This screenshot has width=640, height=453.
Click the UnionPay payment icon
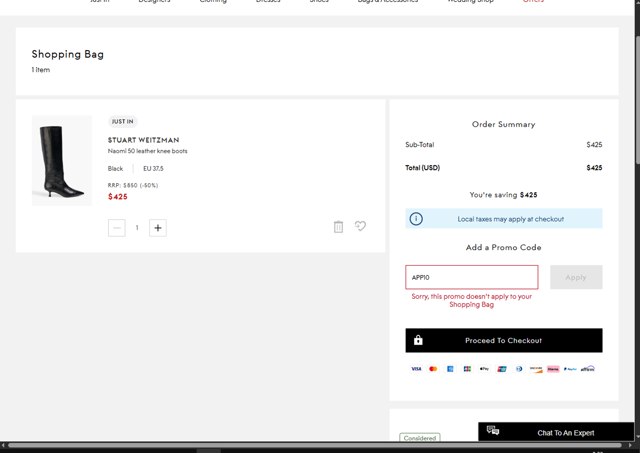tap(502, 369)
